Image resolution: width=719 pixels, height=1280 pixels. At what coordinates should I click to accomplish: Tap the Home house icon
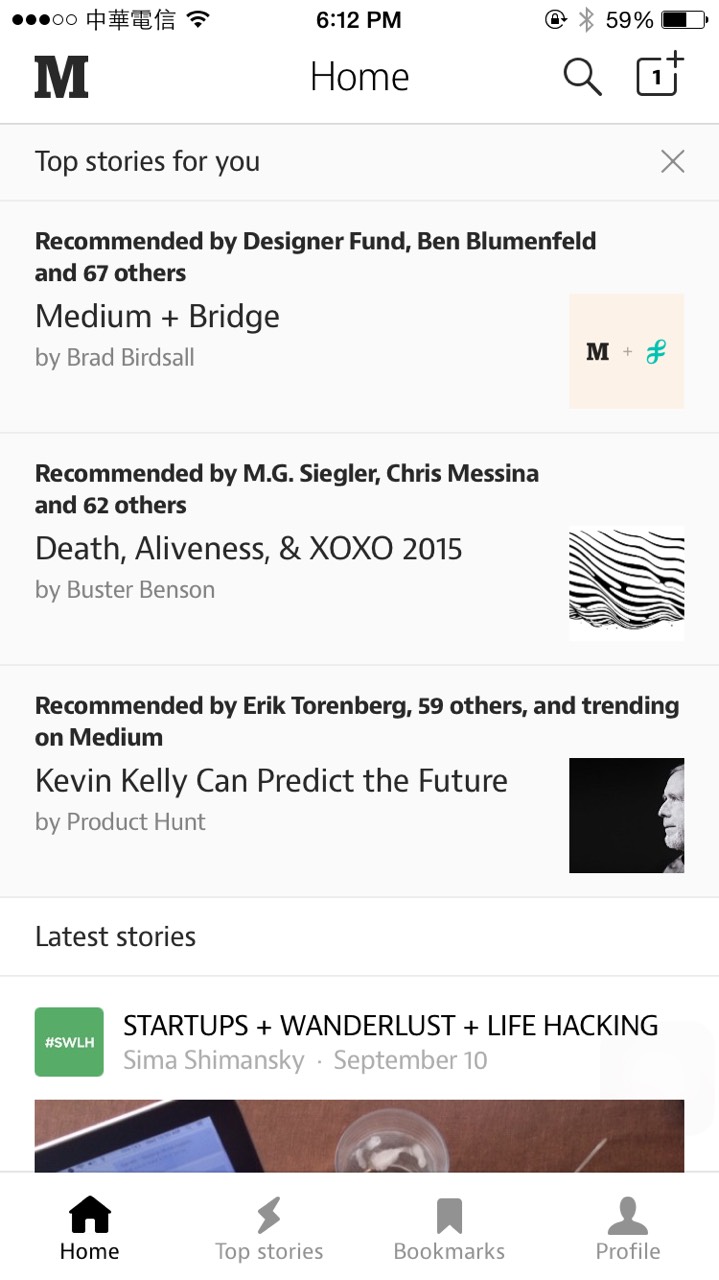point(89,1216)
